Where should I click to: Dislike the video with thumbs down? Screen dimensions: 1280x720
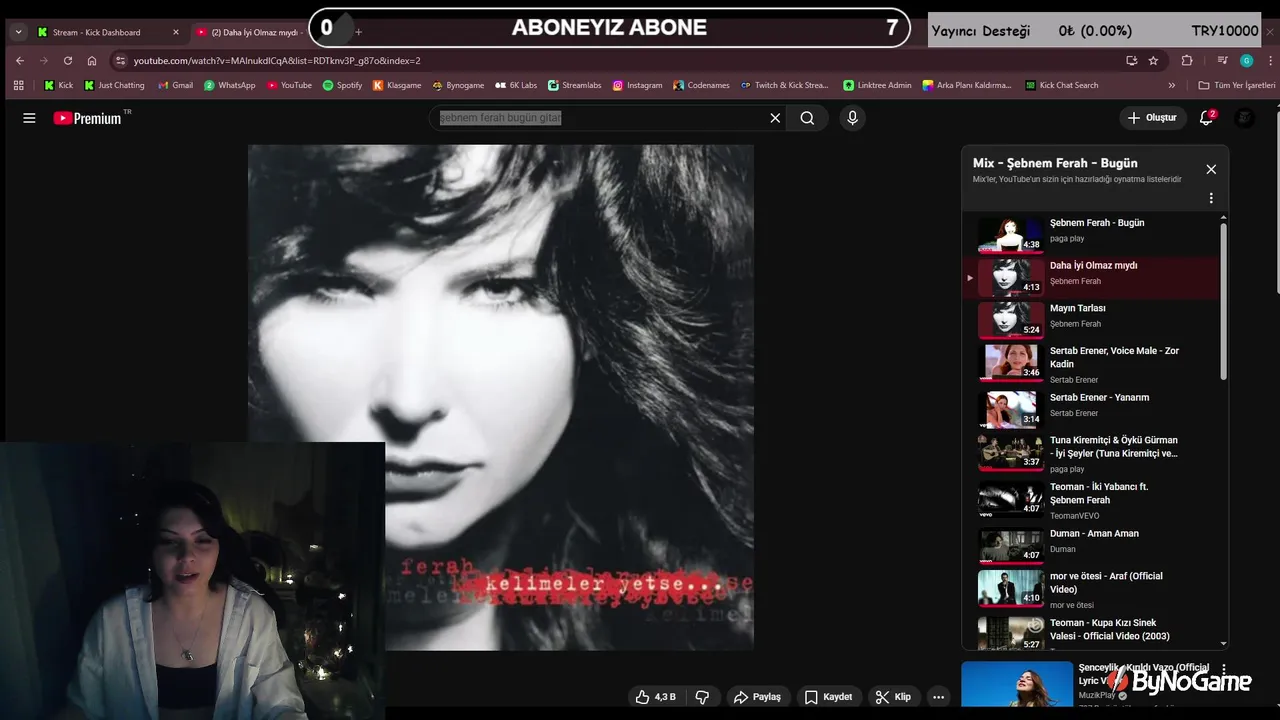click(x=702, y=697)
